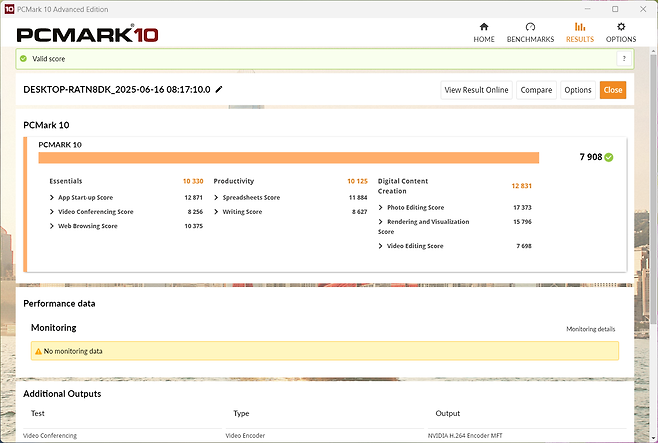Screen dimensions: 658x443
Task: Click the question mark help icon
Action: [x=623, y=59]
